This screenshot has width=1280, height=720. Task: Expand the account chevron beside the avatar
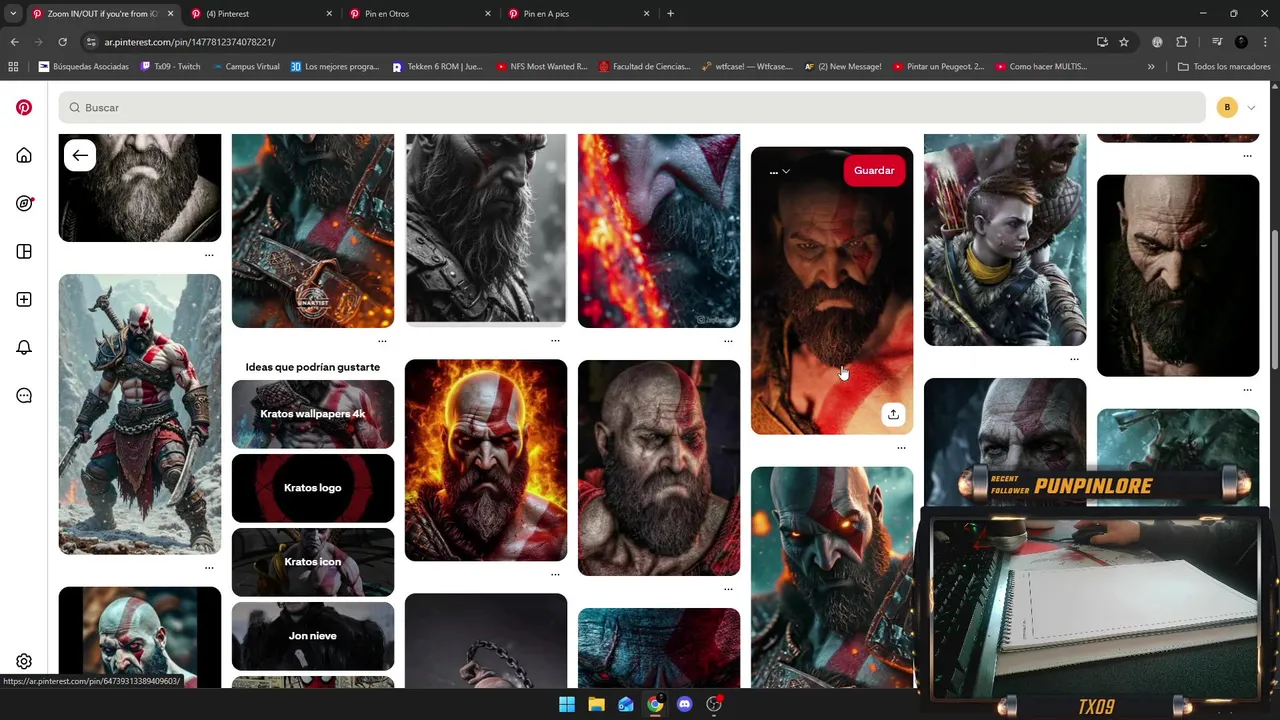click(x=1250, y=108)
